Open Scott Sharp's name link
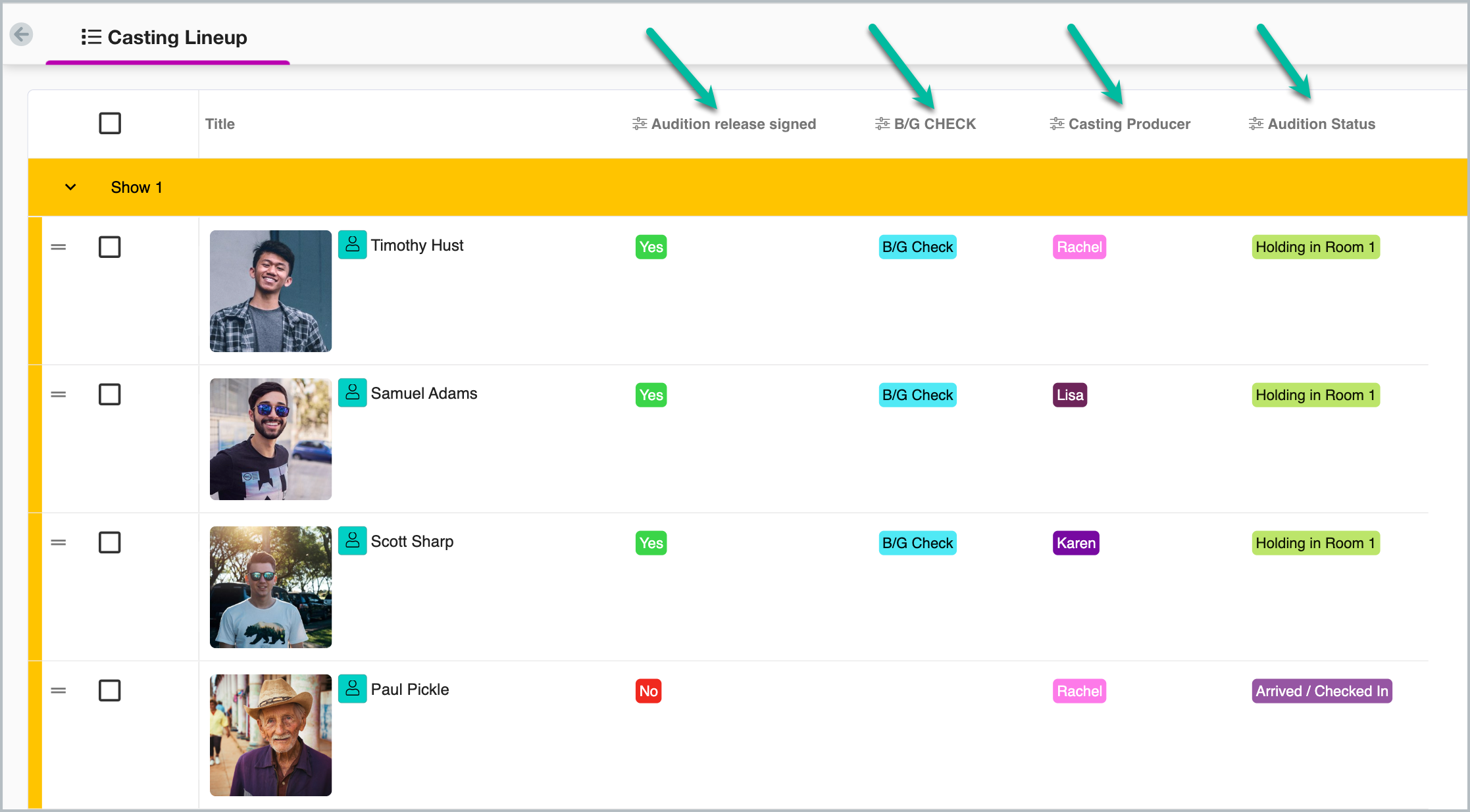This screenshot has height=812, width=1470. (x=412, y=542)
